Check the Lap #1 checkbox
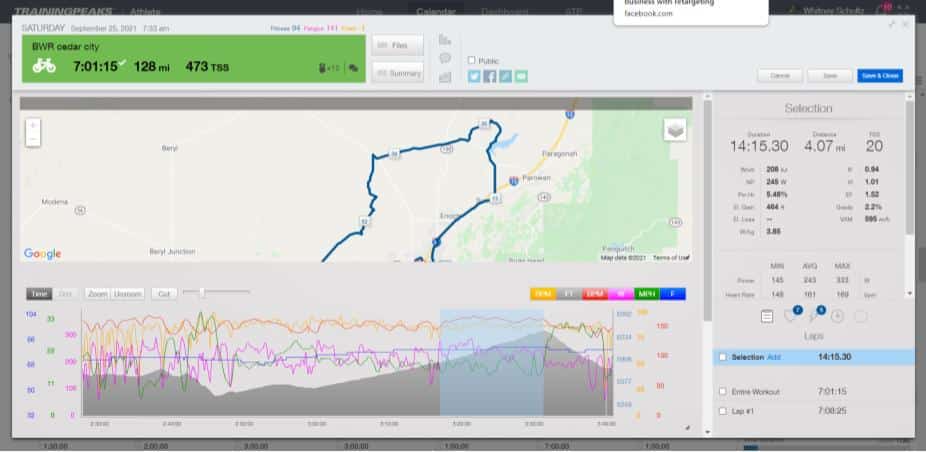 [x=722, y=411]
